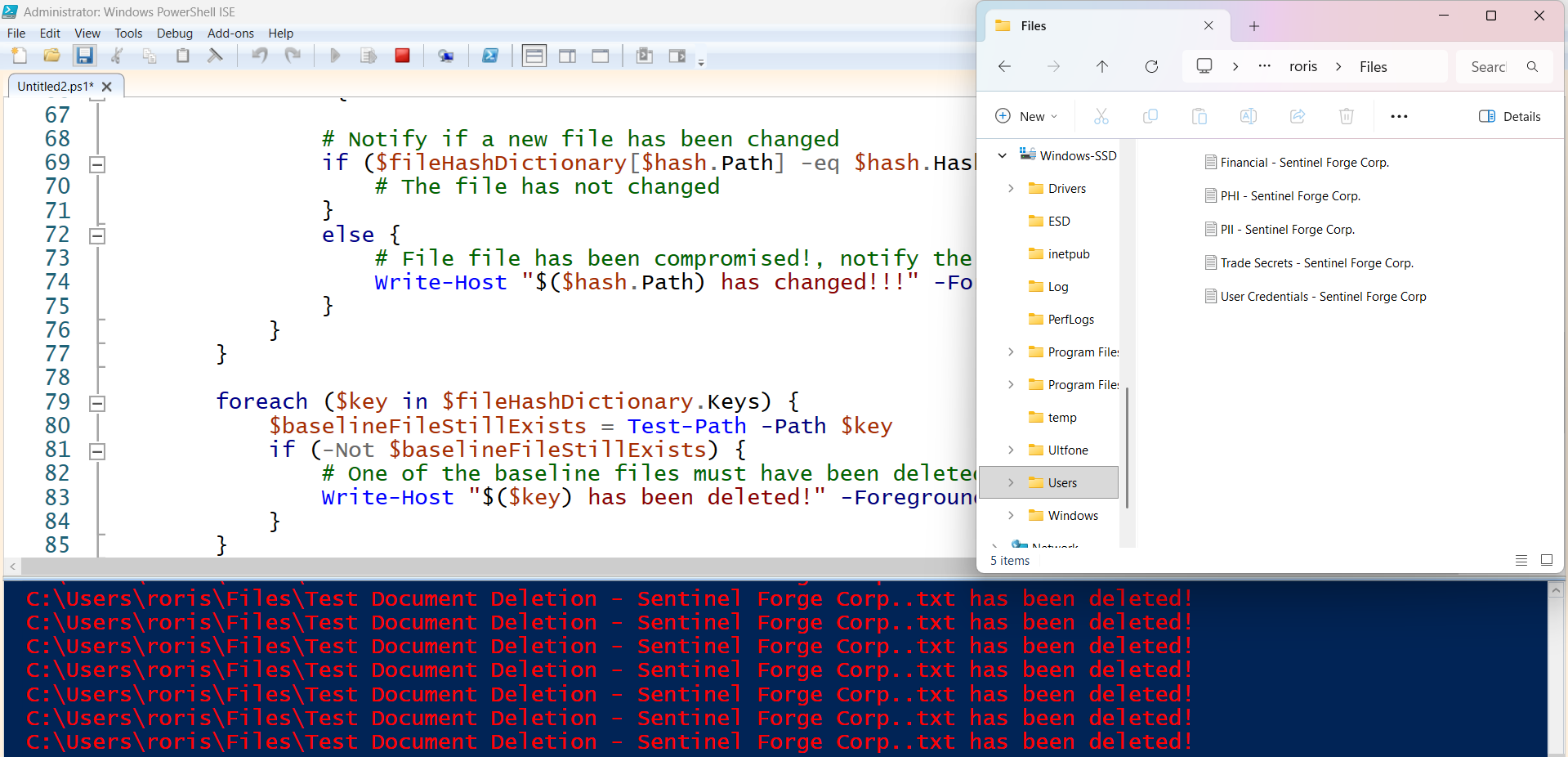Viewport: 1568px width, 757px height.
Task: Click the Open Script folder icon
Action: pos(51,56)
